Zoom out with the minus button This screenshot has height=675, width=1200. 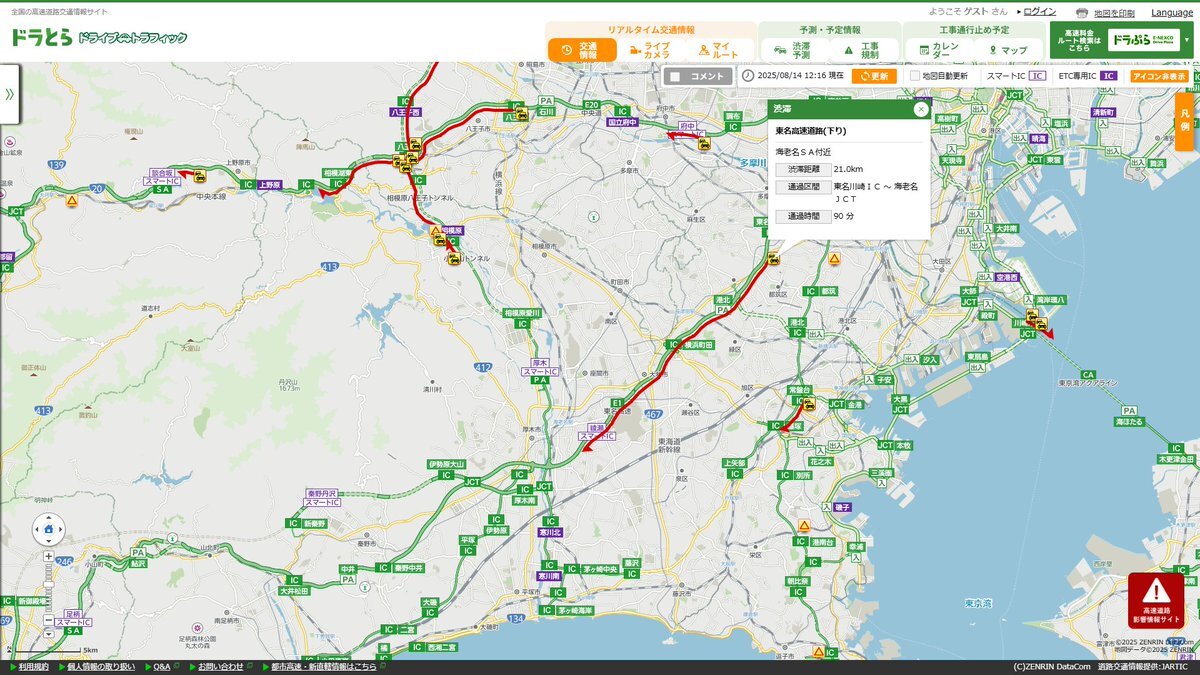click(x=48, y=621)
